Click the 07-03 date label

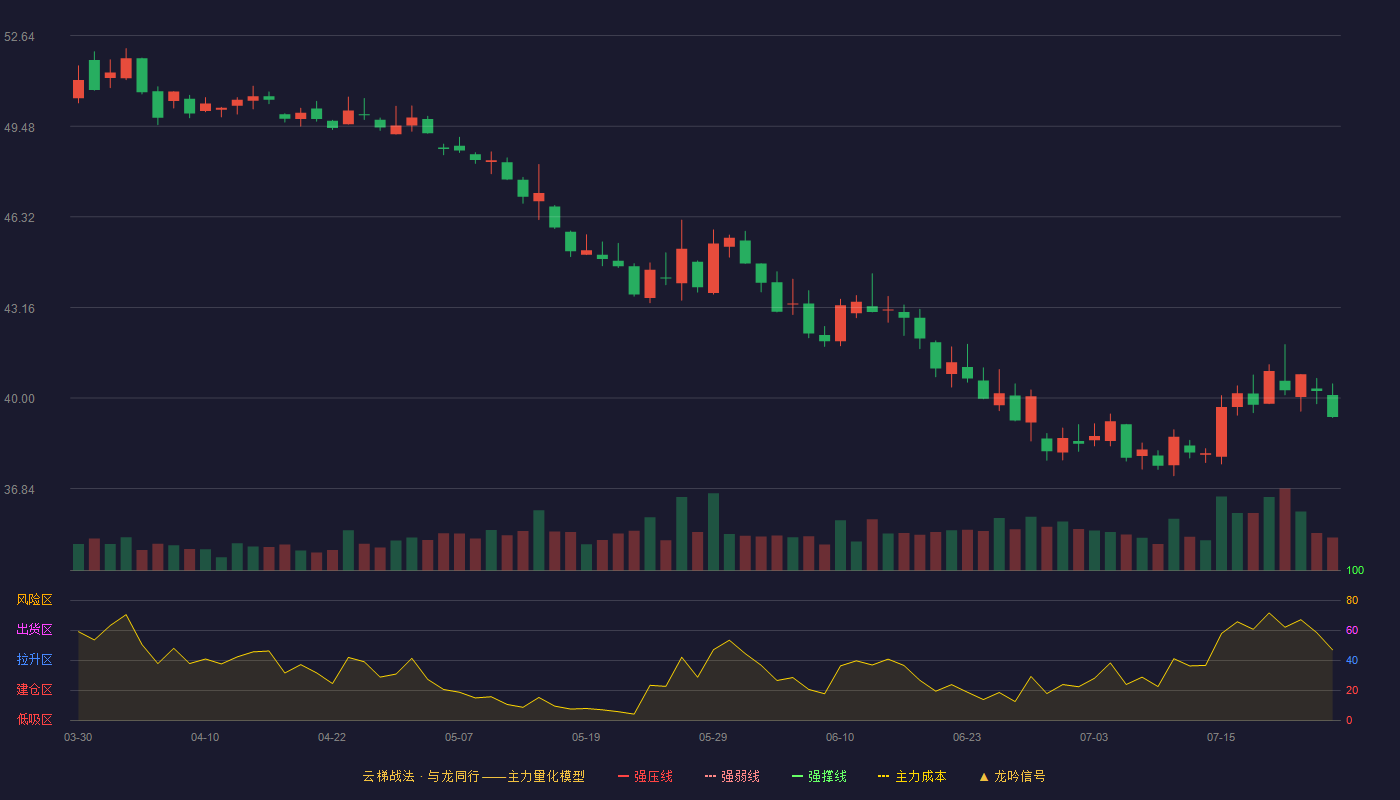(x=1094, y=737)
